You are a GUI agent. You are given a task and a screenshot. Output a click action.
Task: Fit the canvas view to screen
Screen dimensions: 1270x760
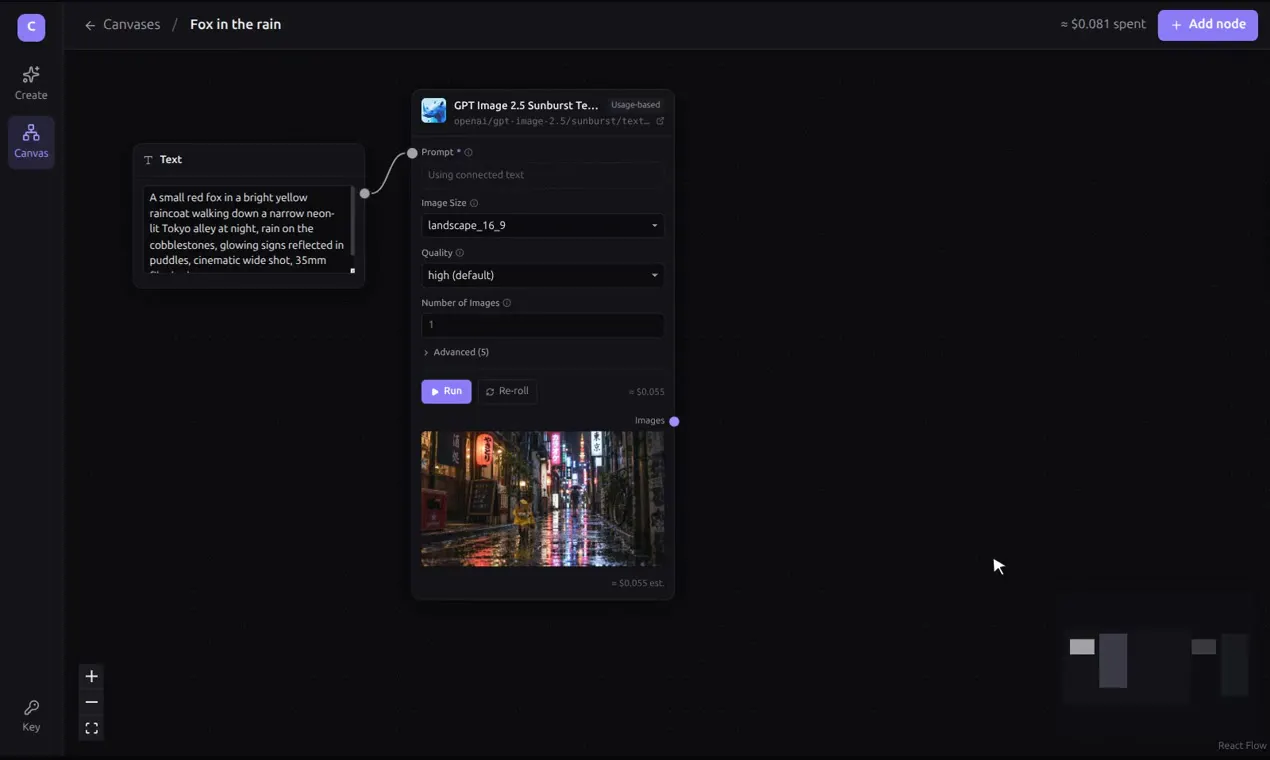[x=91, y=729]
